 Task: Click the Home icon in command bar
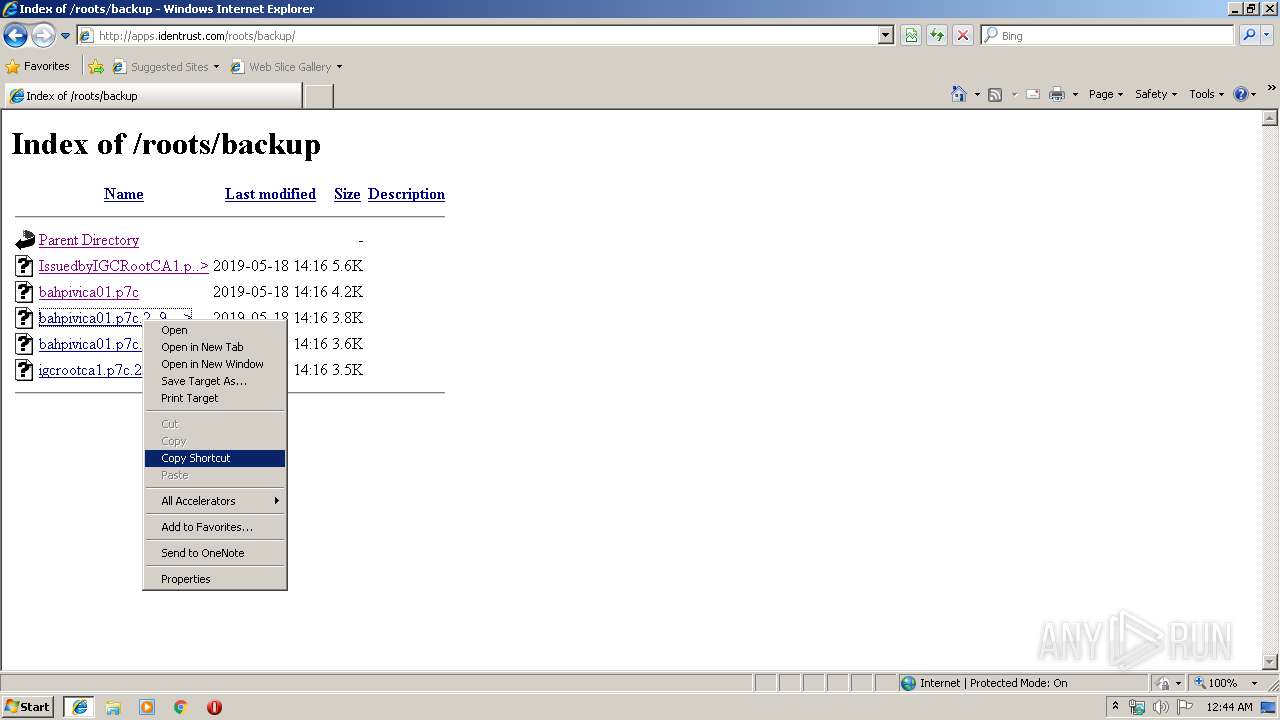pos(959,94)
